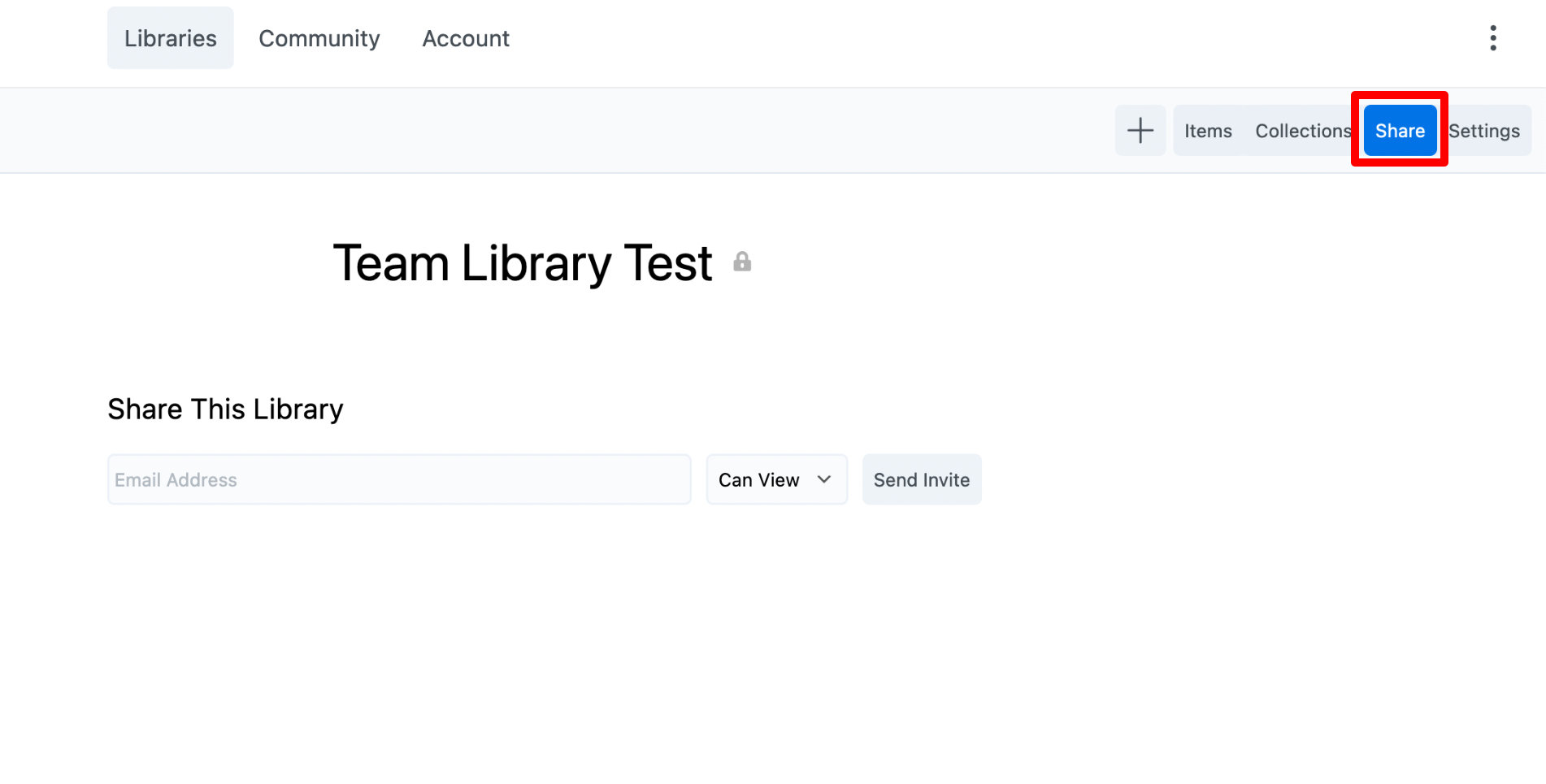Screen dimensions: 1546x784
Task: Go to the Settings tab
Action: pyautogui.click(x=1484, y=130)
